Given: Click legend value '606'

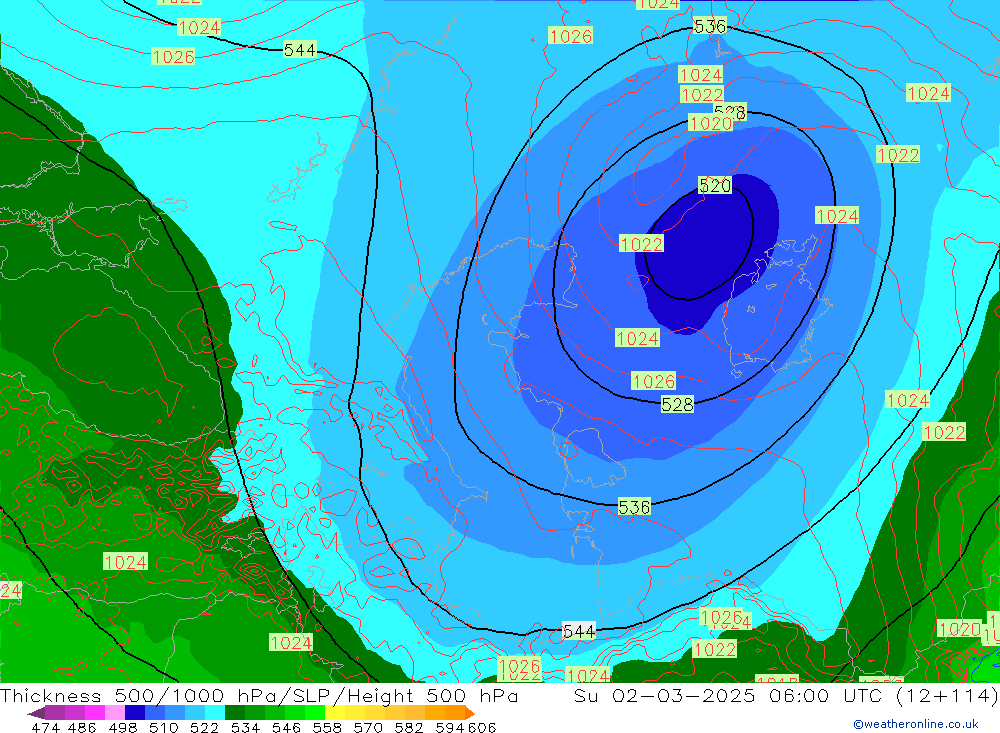Looking at the screenshot, I should 482,727.
